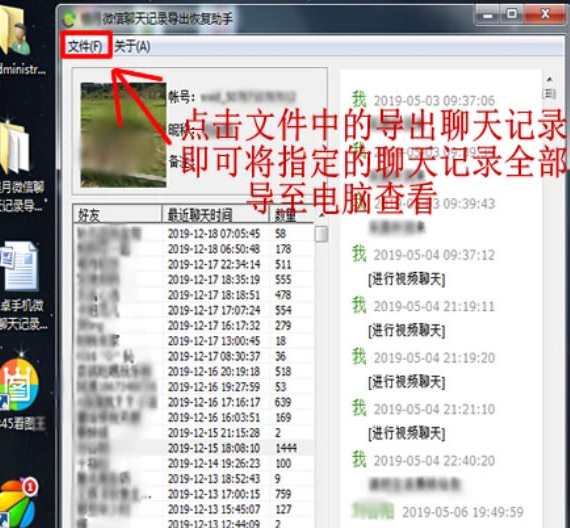Image resolution: width=570 pixels, height=528 pixels.
Task: Open the 安卓手机微信聊天记录 document icon
Action: 20,285
